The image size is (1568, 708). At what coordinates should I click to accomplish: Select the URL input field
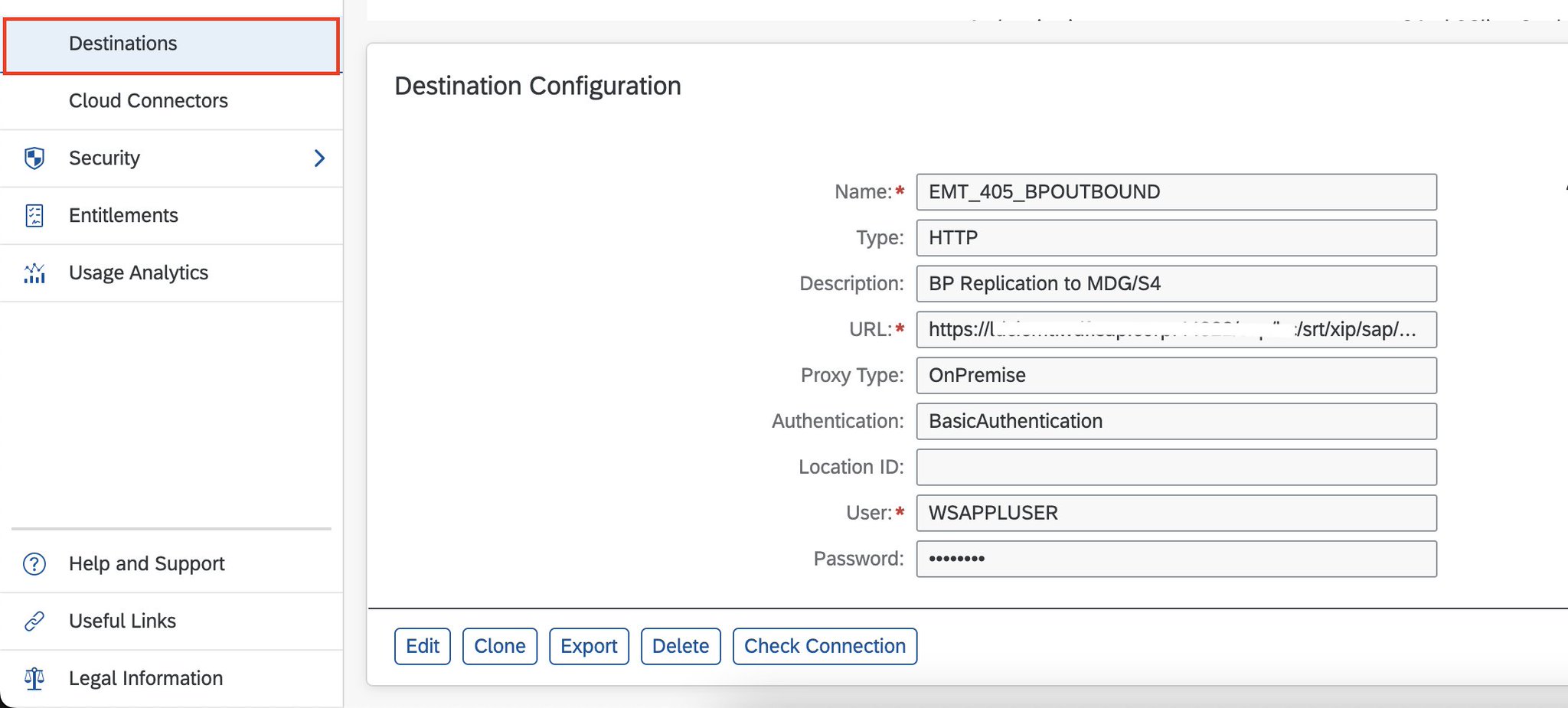1176,330
